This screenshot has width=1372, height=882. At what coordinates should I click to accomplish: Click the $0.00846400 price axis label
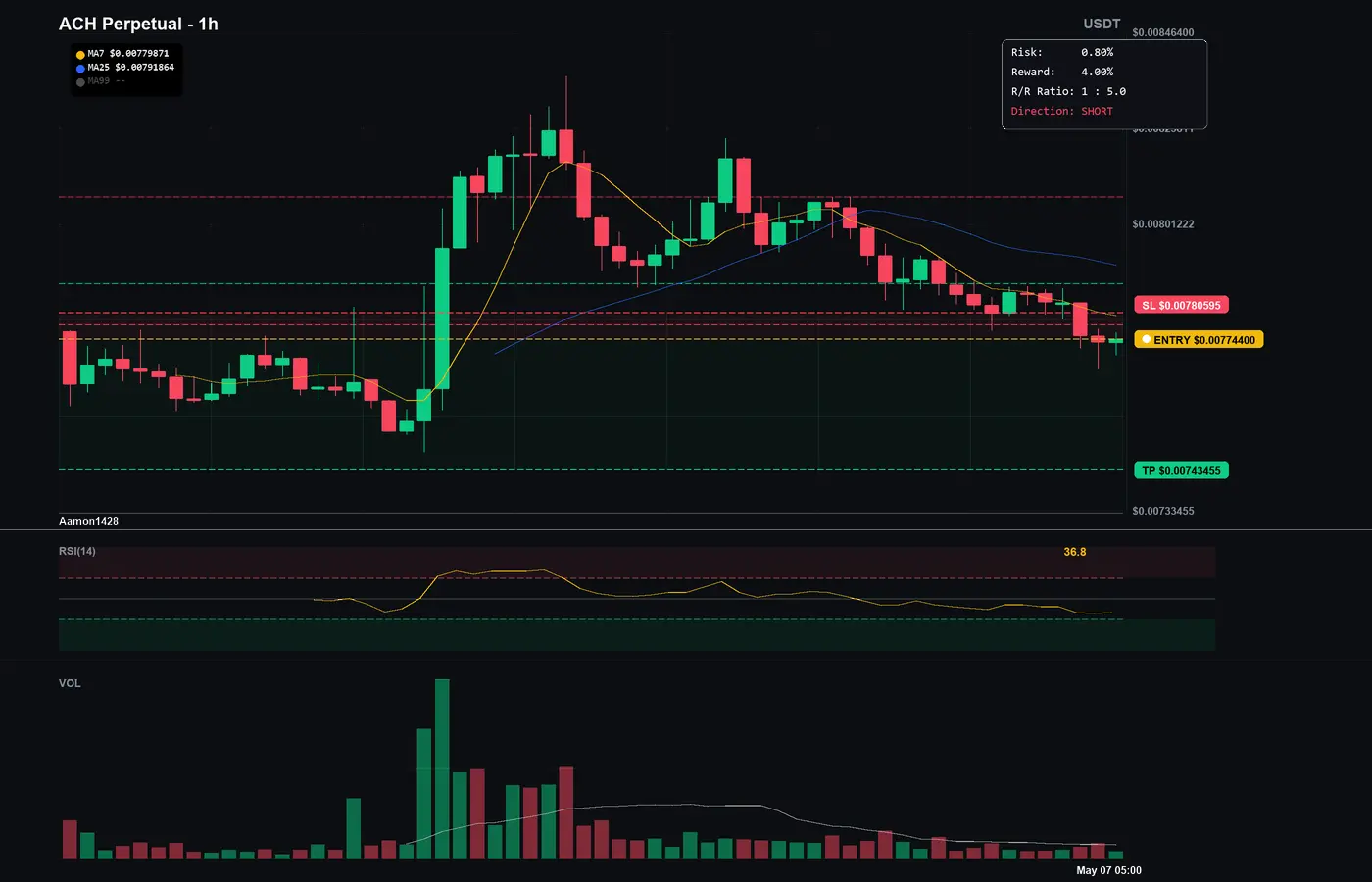1163,32
